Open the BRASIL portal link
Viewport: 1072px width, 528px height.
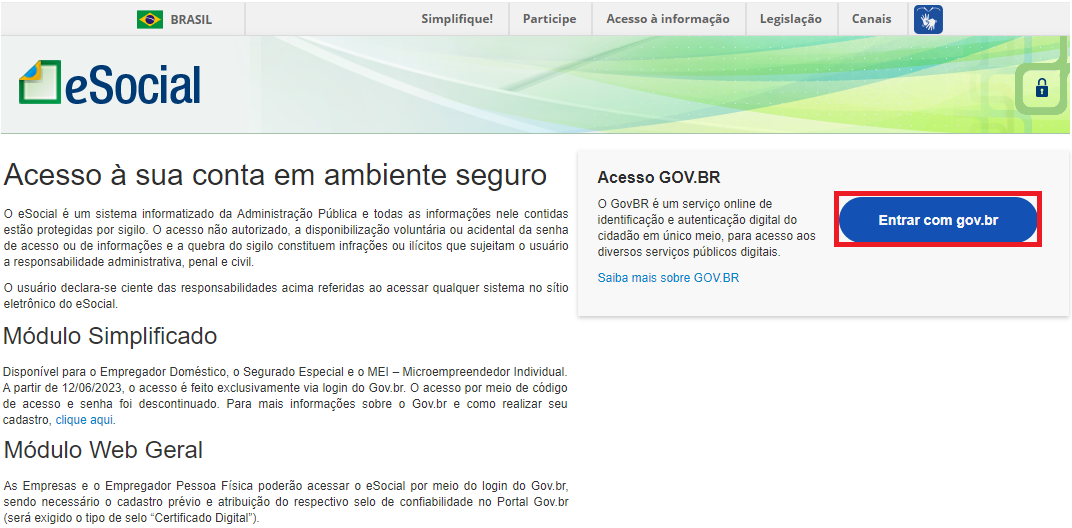click(x=191, y=20)
